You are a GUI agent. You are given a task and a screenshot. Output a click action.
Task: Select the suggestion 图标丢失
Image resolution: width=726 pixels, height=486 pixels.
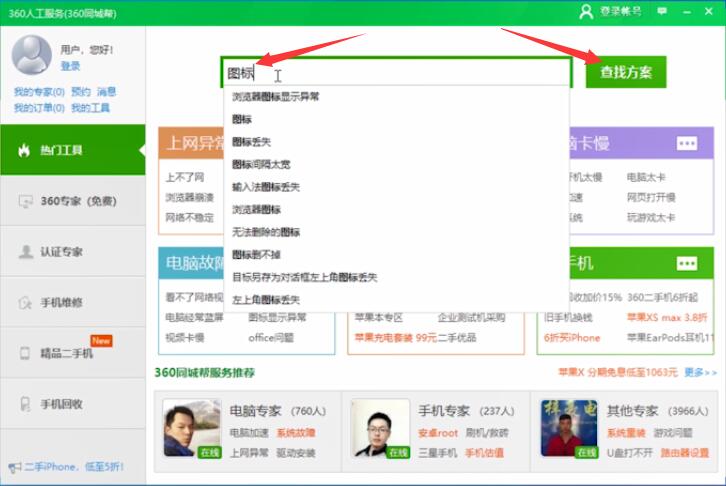[396, 142]
